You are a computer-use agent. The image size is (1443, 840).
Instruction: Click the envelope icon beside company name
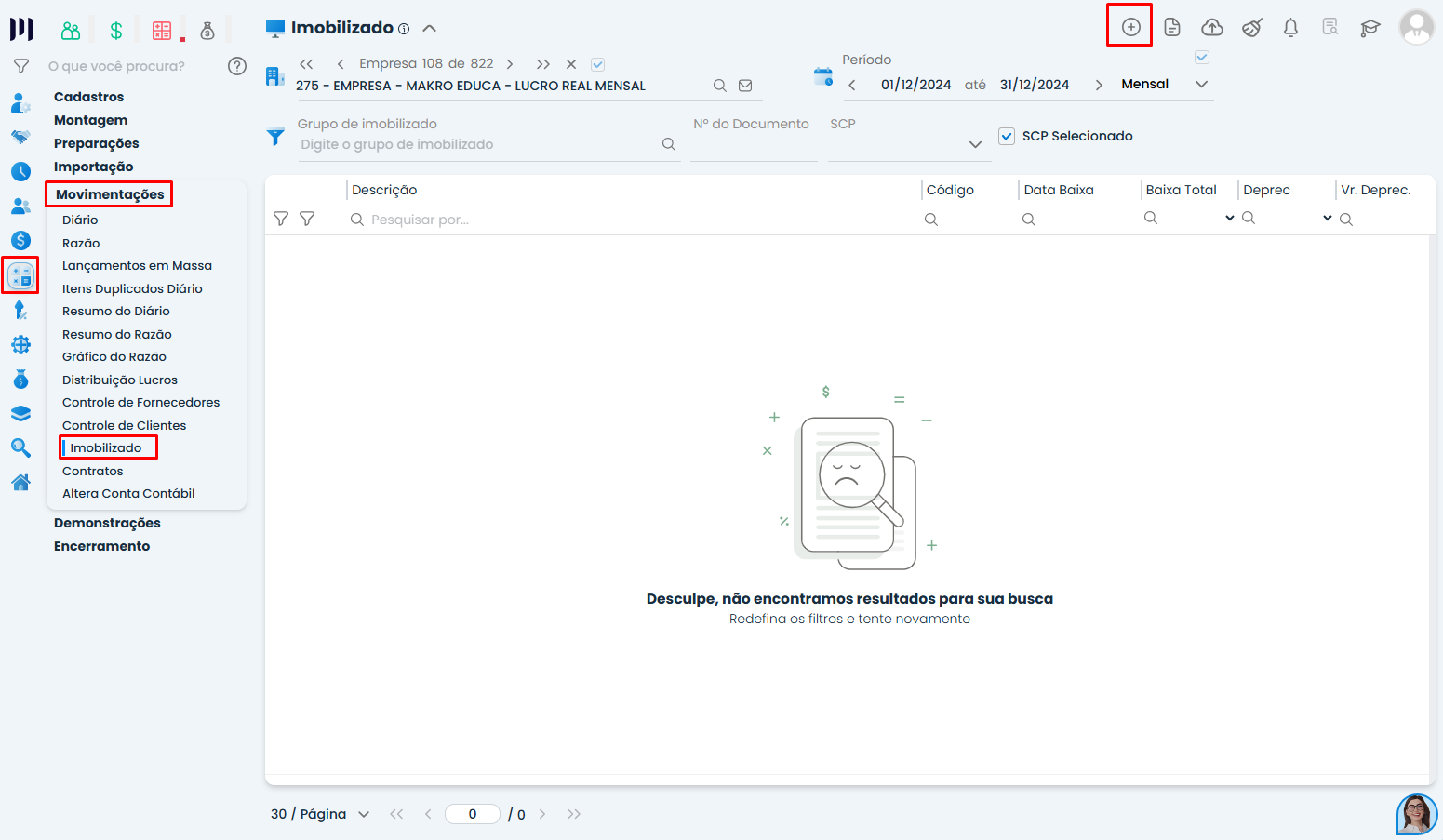[745, 86]
